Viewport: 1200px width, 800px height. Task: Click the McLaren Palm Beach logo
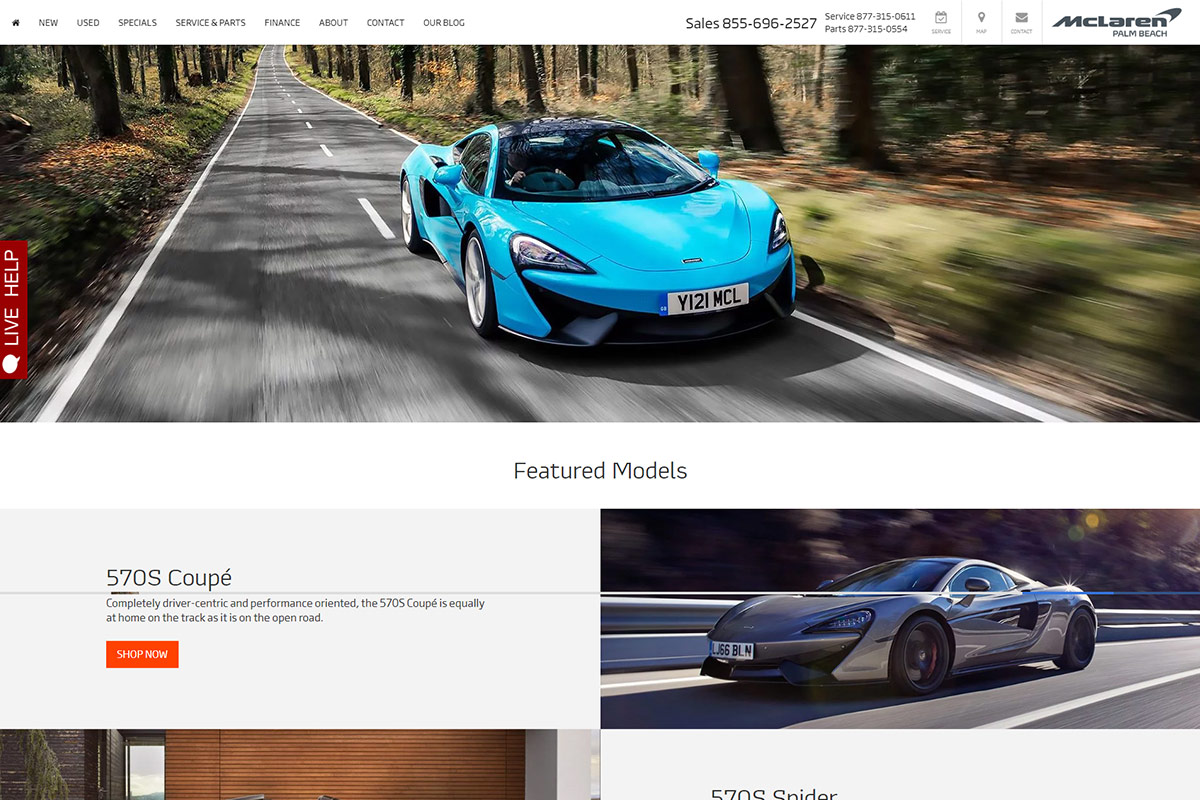pyautogui.click(x=1116, y=22)
